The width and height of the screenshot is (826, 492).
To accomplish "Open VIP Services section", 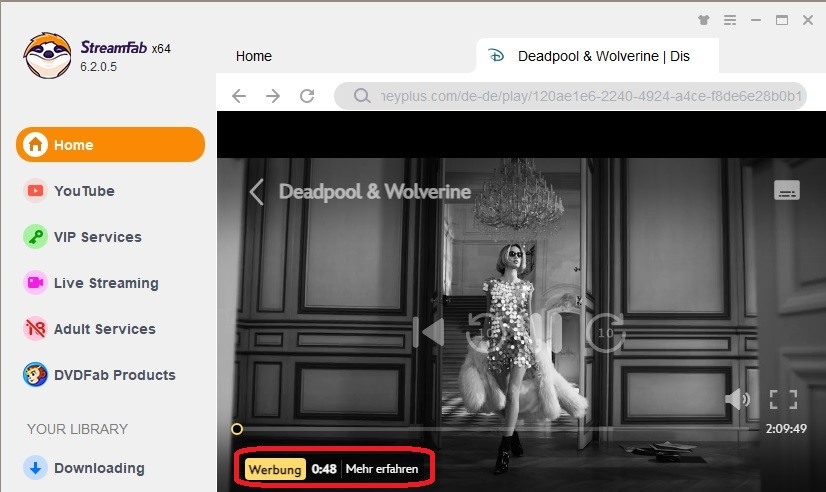I will click(97, 237).
